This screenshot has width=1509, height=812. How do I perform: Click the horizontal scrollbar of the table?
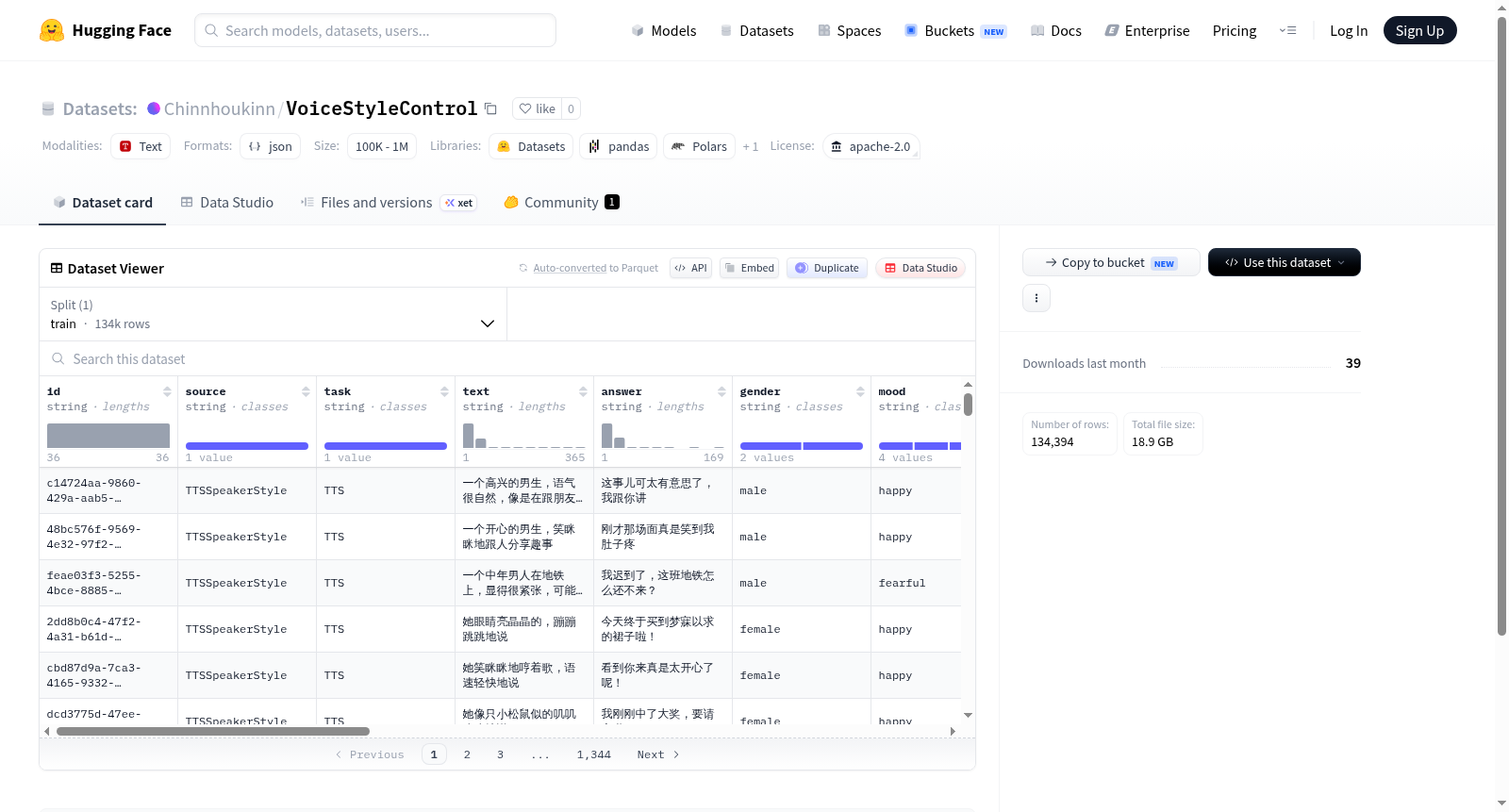coord(213,731)
